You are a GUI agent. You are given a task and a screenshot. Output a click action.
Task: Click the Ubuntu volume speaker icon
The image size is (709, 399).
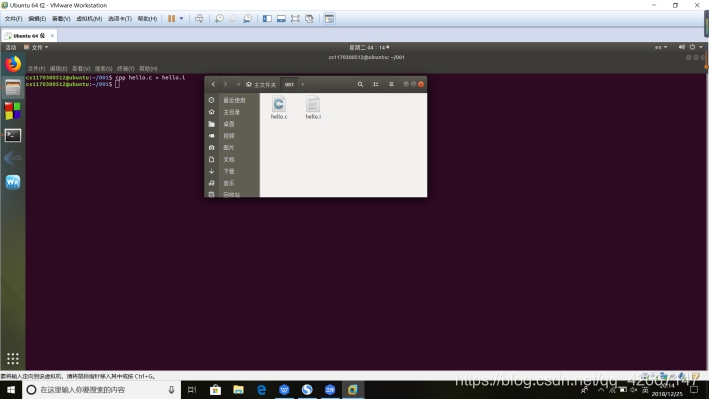click(x=681, y=47)
